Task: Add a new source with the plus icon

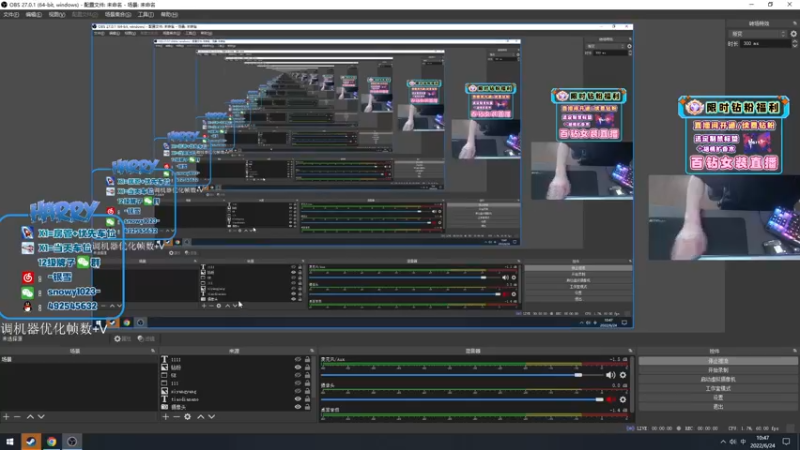Action: pos(165,417)
